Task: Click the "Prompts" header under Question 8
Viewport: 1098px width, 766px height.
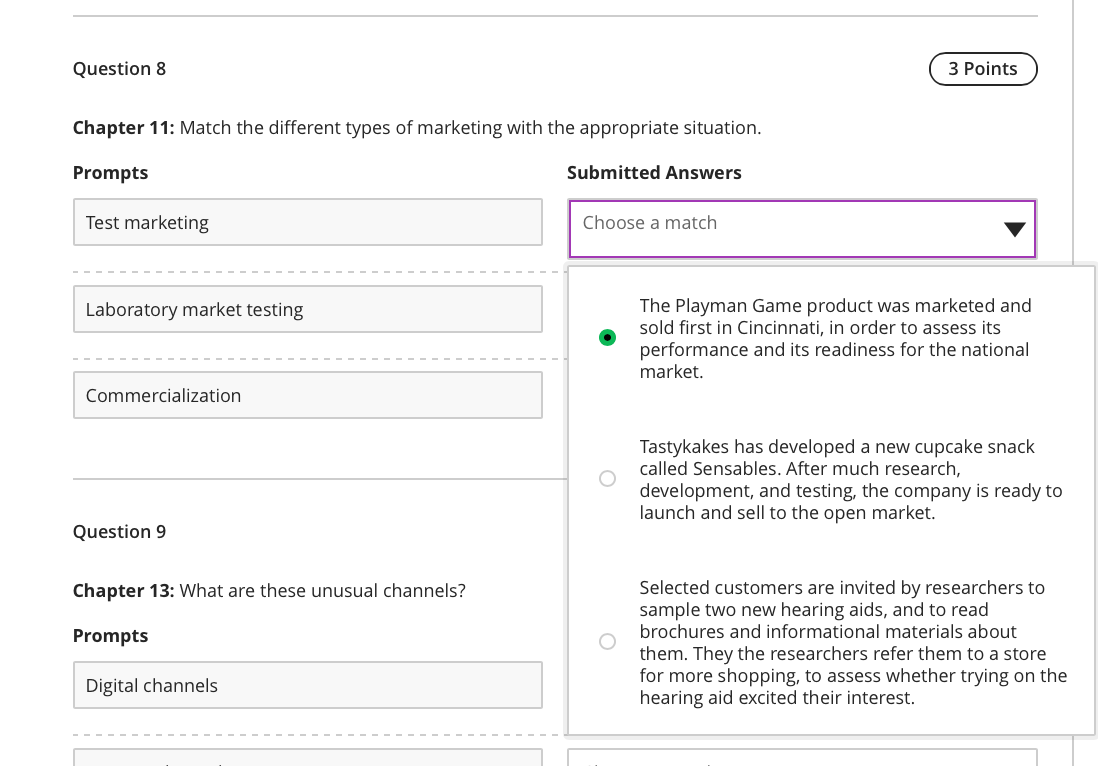Action: pyautogui.click(x=110, y=173)
